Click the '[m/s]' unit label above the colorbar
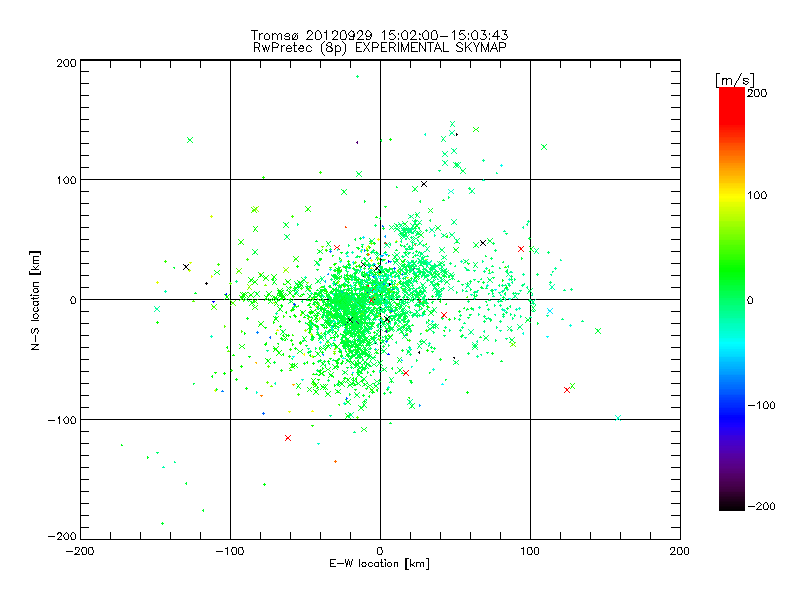800x600 pixels. pos(734,80)
